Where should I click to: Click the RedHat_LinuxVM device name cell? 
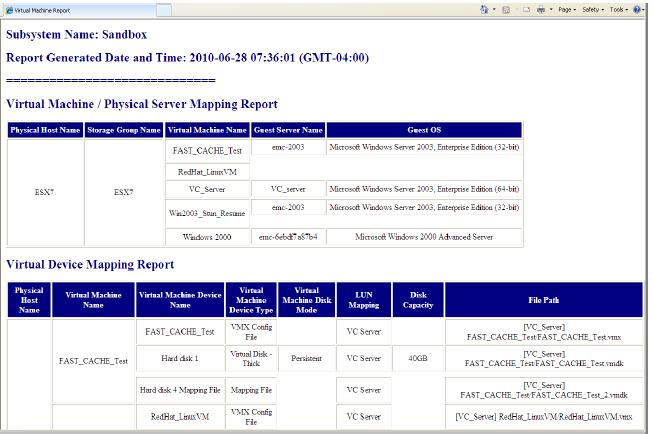[x=180, y=417]
